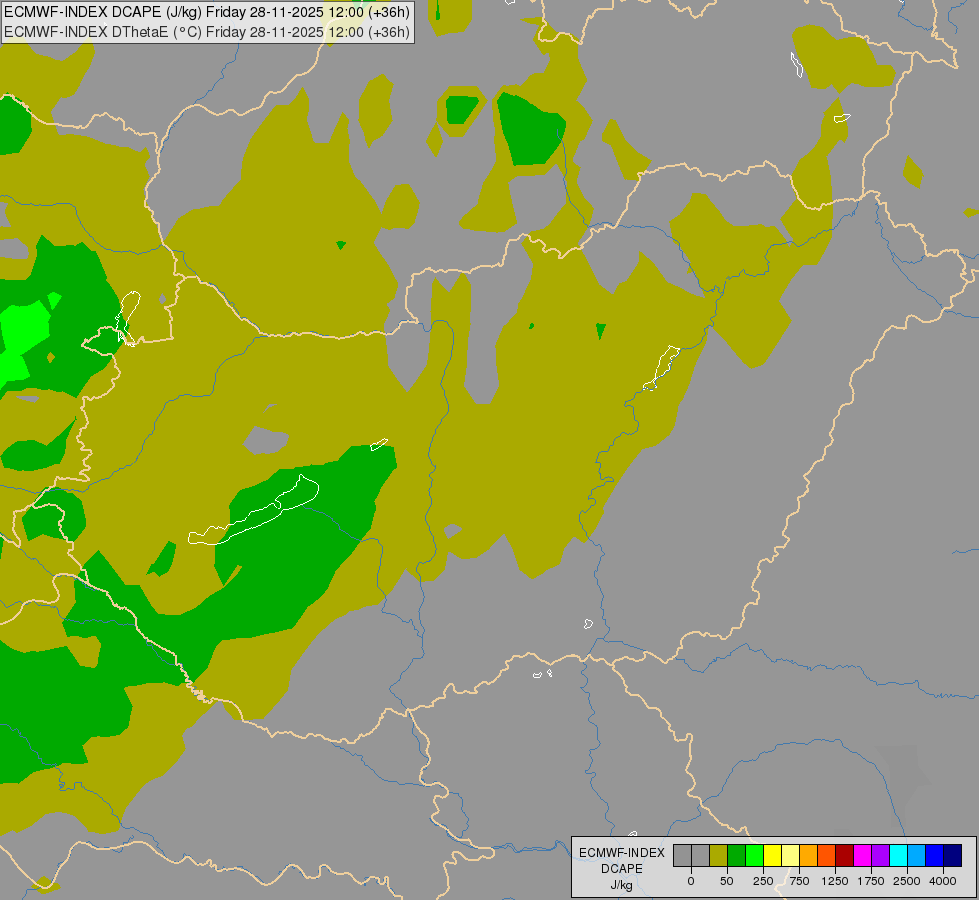Click the legend value 4000
Image resolution: width=979 pixels, height=900 pixels.
(x=943, y=881)
